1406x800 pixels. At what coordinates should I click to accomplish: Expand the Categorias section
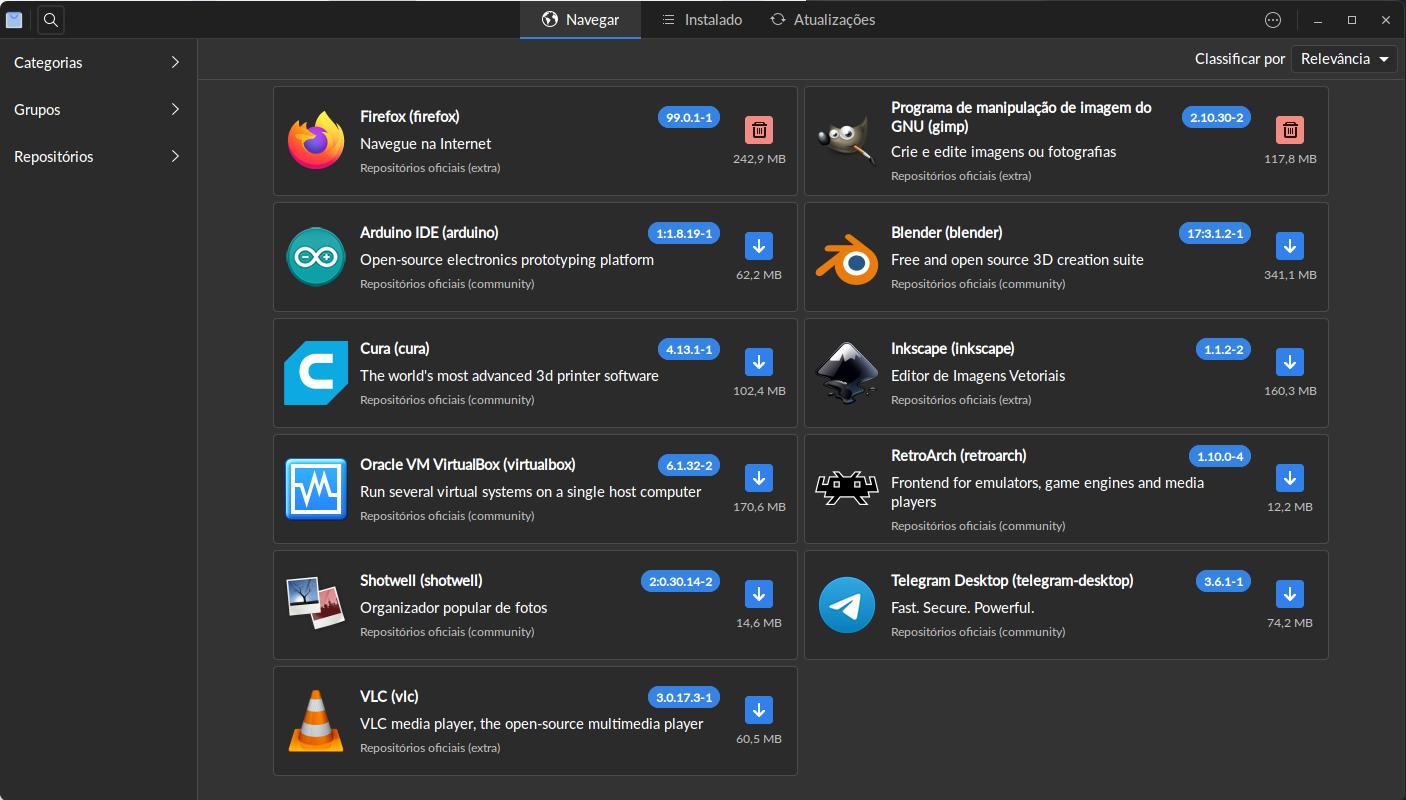[95, 62]
